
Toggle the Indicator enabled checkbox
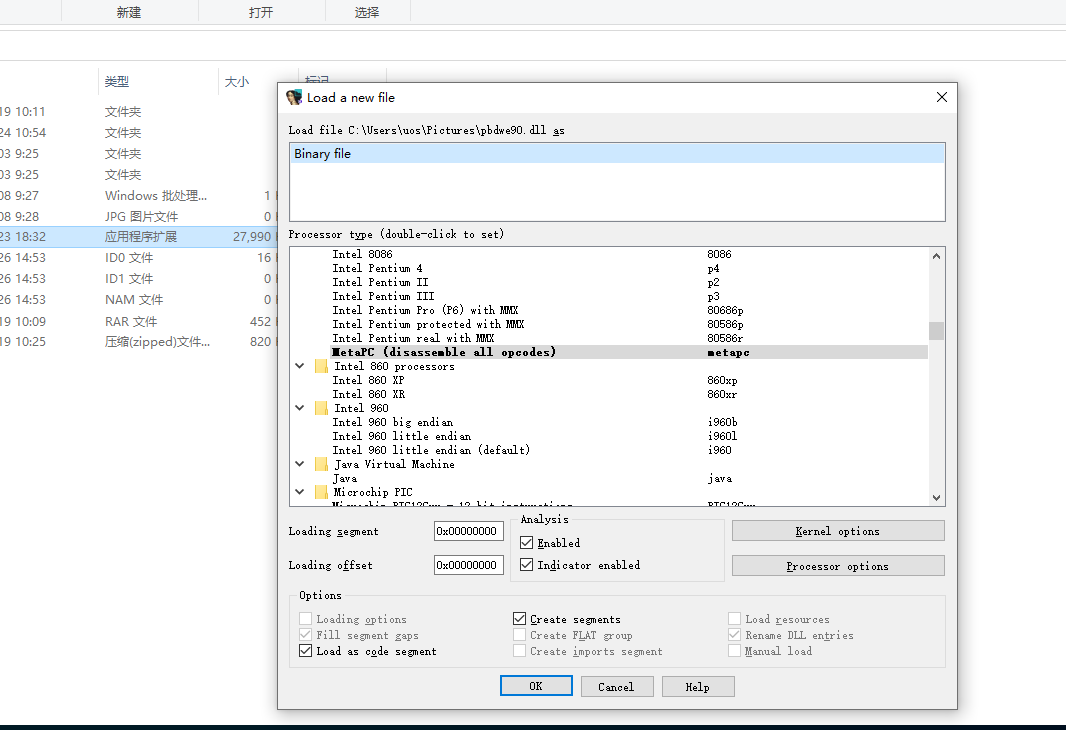(526, 563)
